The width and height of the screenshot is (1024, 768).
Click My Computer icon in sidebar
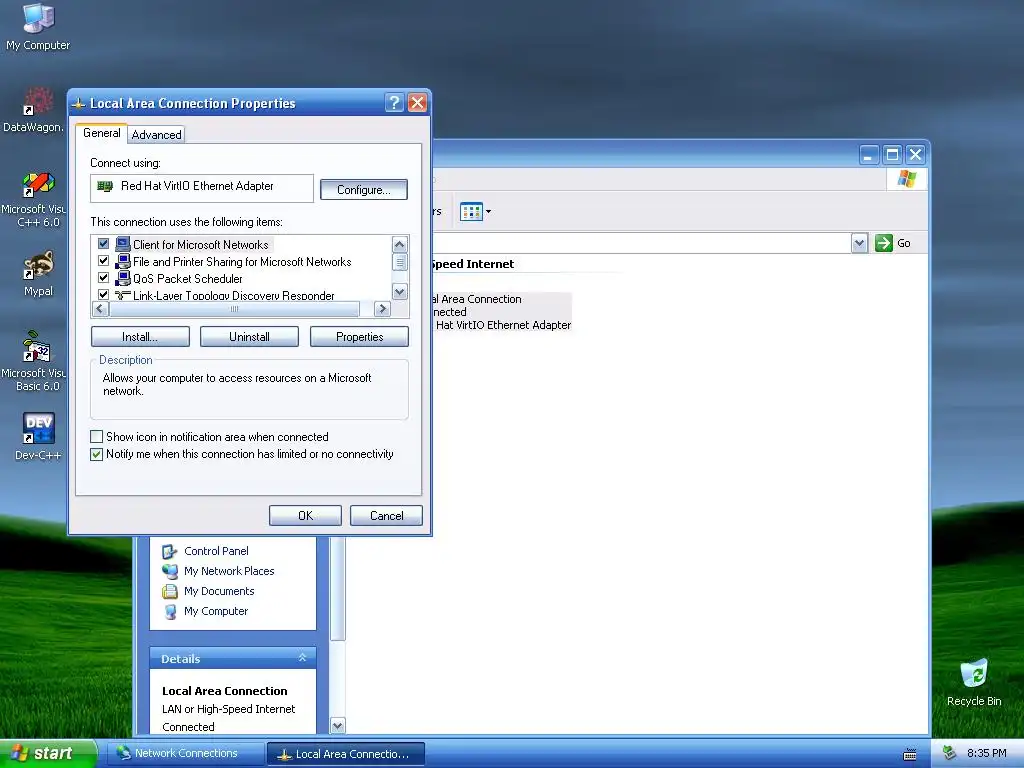point(170,612)
